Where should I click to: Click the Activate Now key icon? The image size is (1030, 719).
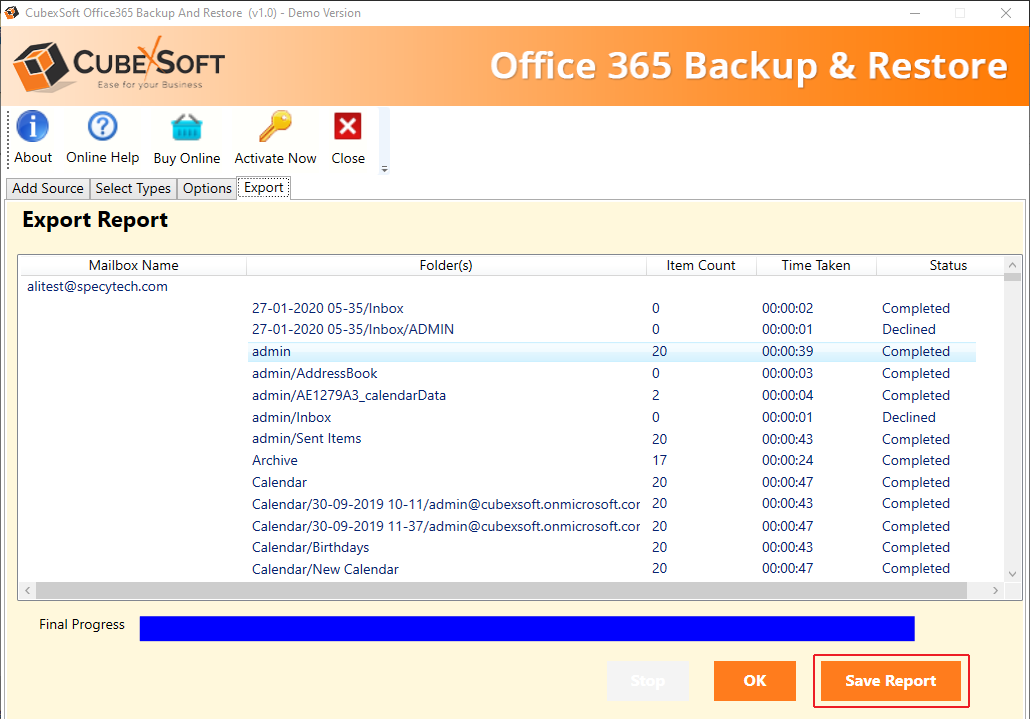275,126
